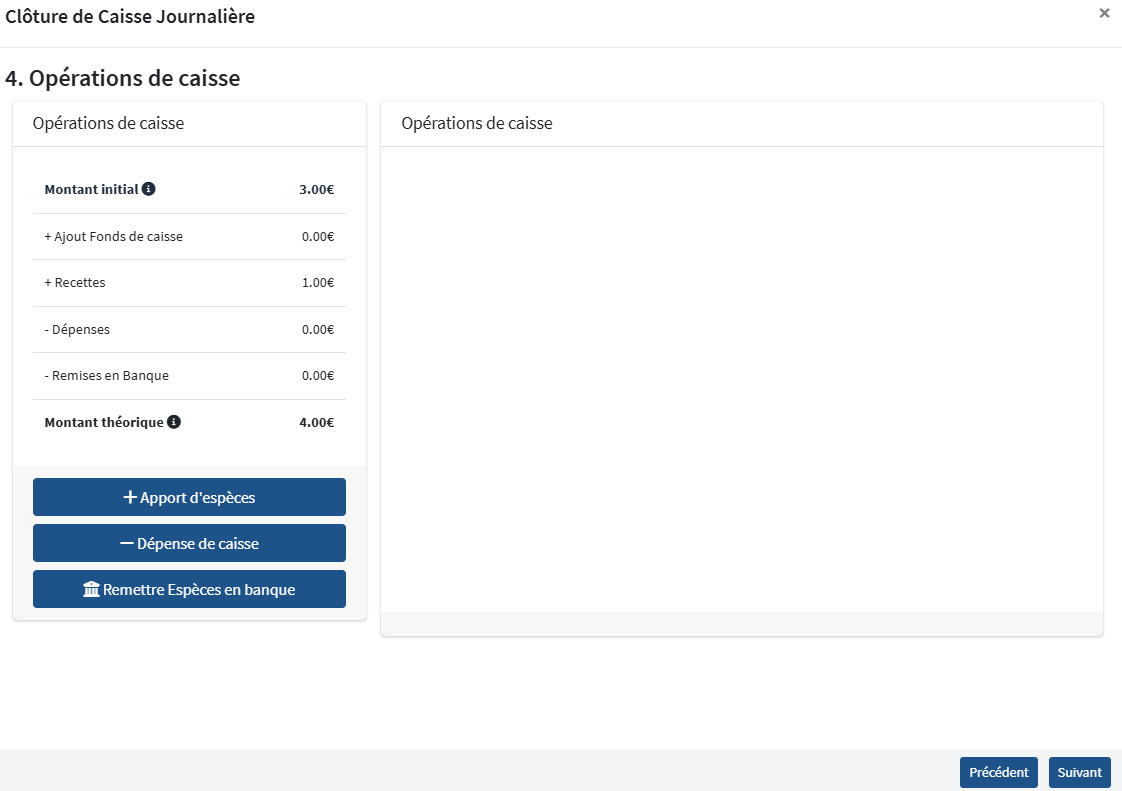Select the 3.00€ initial amount value
Screen dimensions: 1122x791
pos(316,190)
